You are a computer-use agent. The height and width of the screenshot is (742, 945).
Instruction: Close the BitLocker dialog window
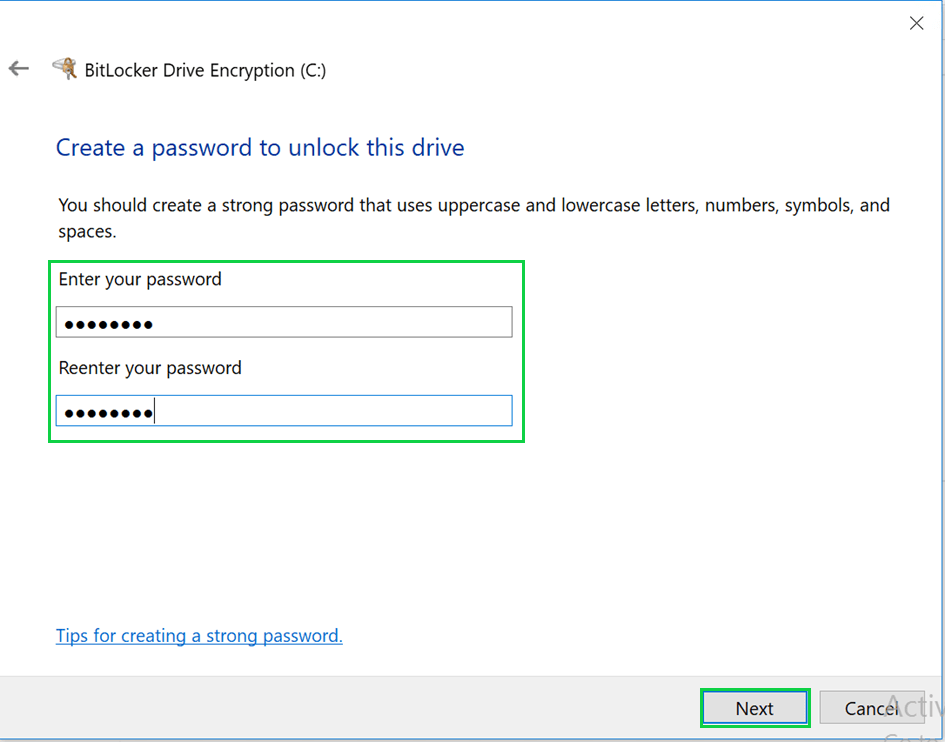tap(916, 23)
